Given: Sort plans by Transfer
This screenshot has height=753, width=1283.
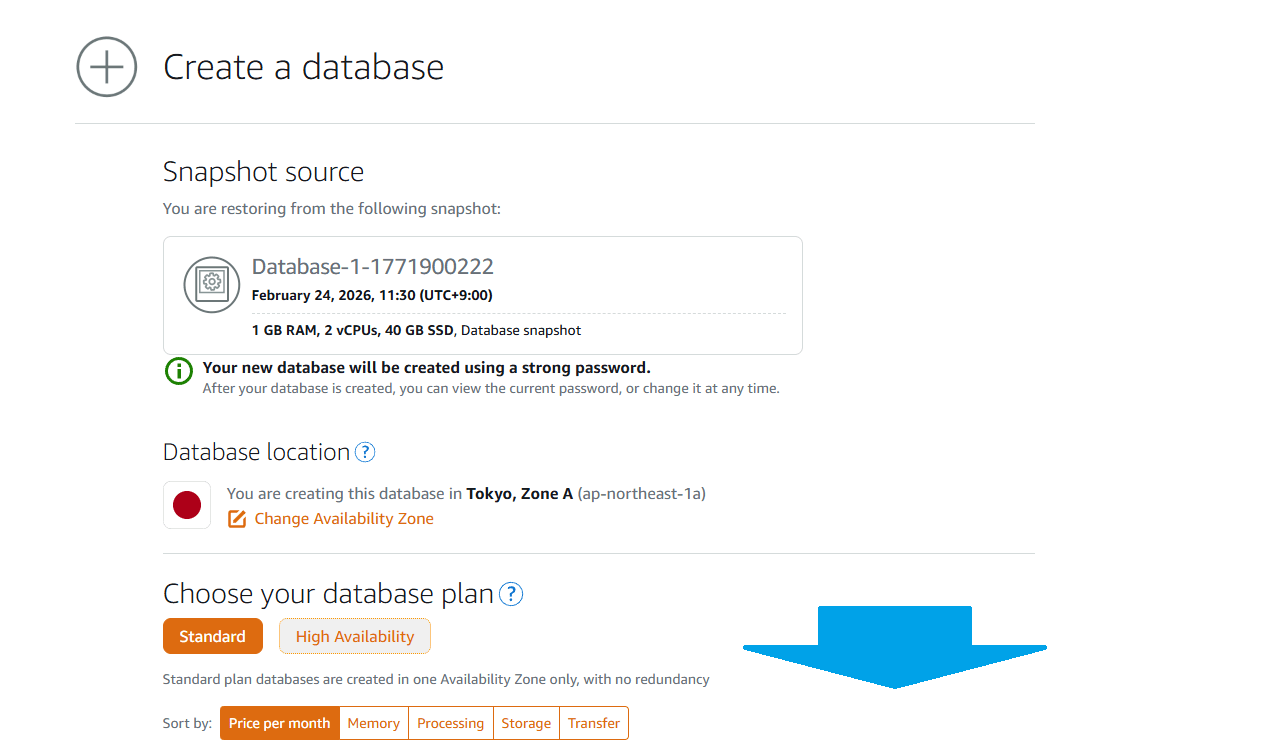Looking at the screenshot, I should point(594,723).
